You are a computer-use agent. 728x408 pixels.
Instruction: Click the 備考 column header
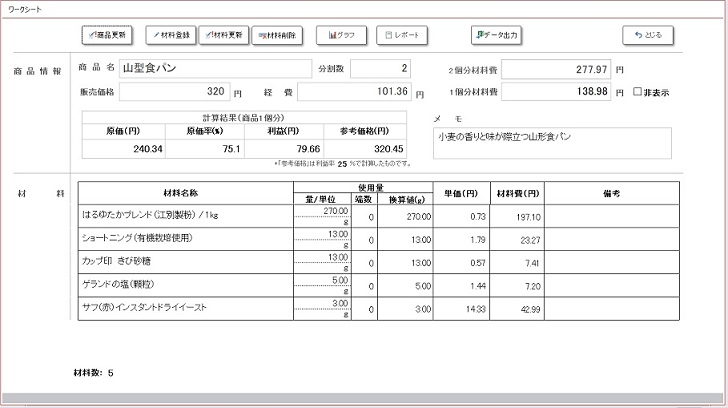tap(612, 193)
